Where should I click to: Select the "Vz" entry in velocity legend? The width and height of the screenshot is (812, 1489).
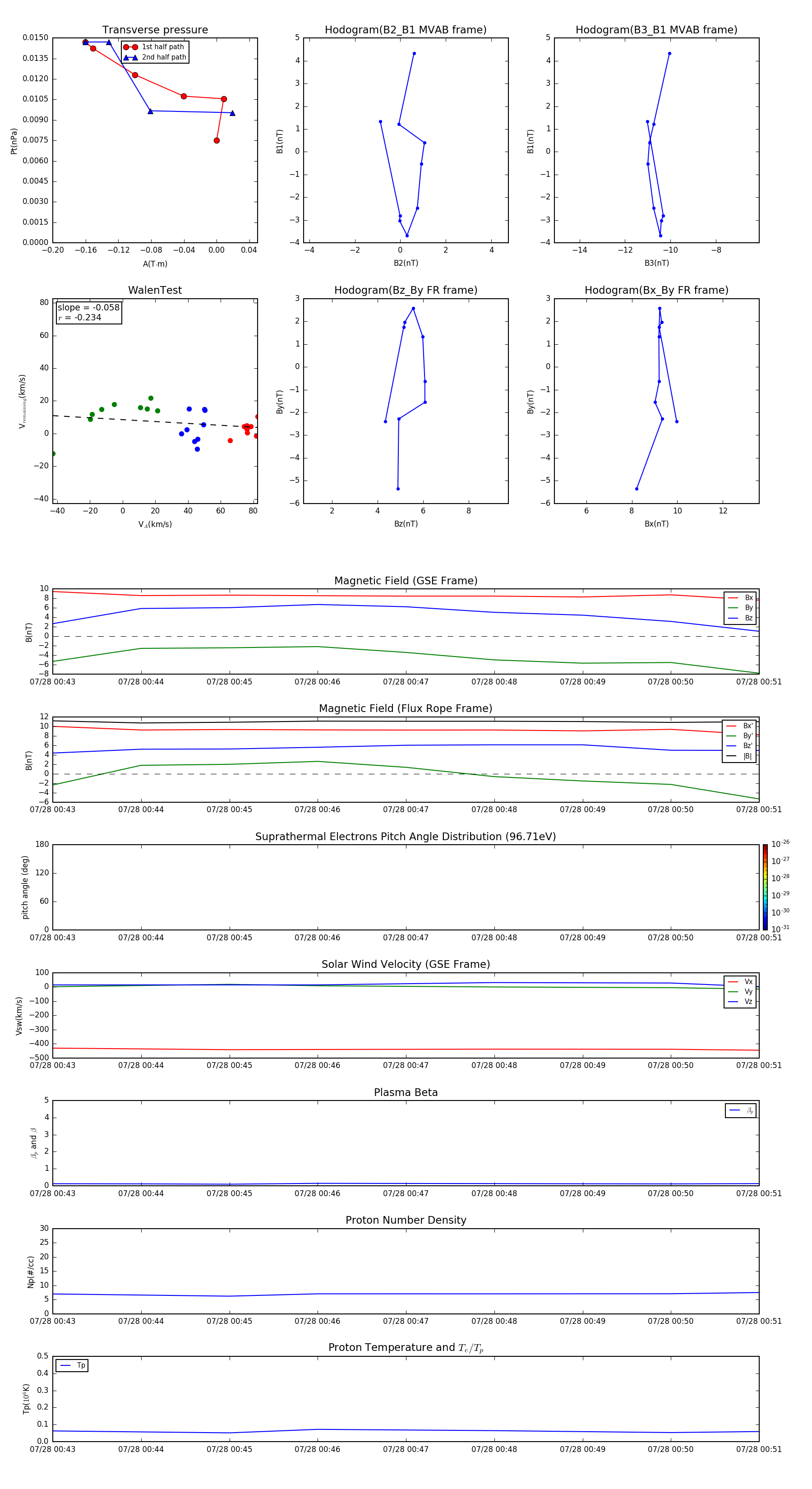click(741, 1001)
